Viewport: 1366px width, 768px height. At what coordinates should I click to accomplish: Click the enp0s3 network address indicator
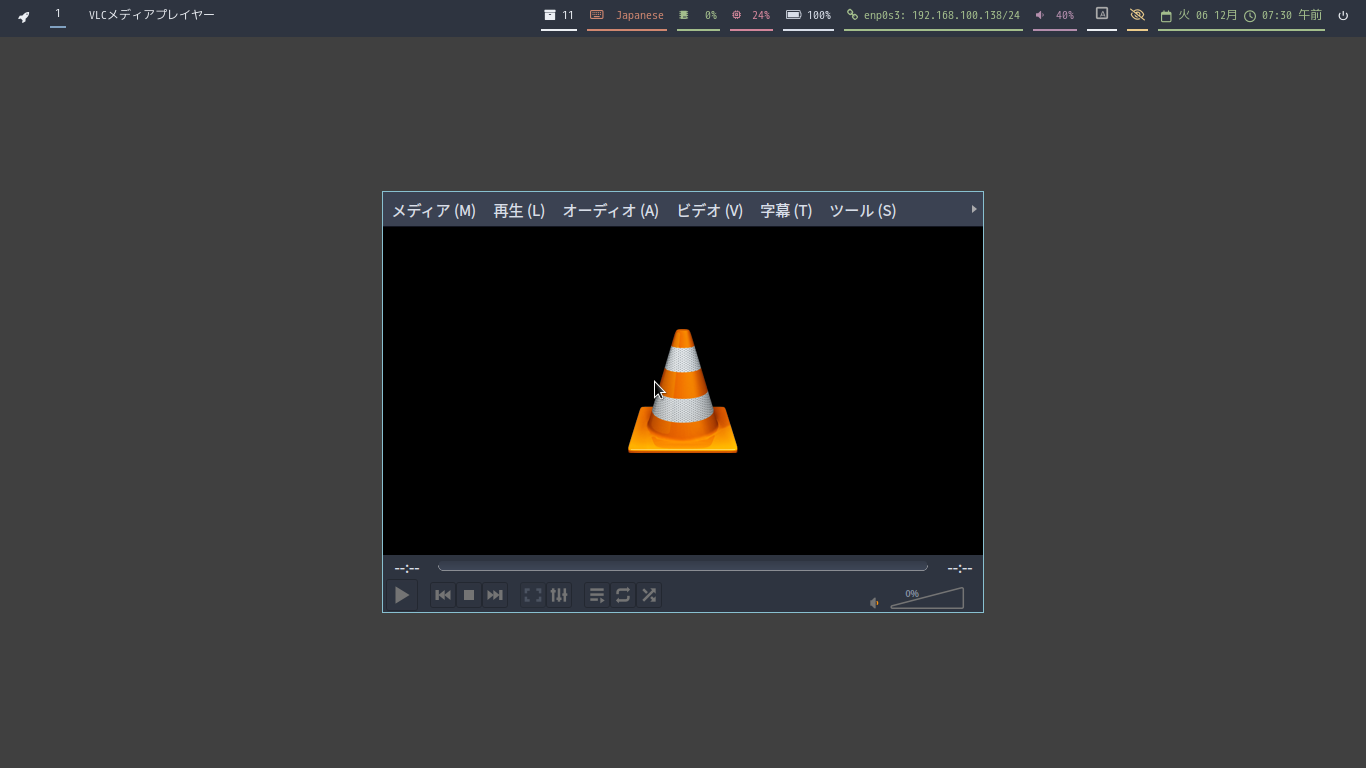(x=933, y=15)
